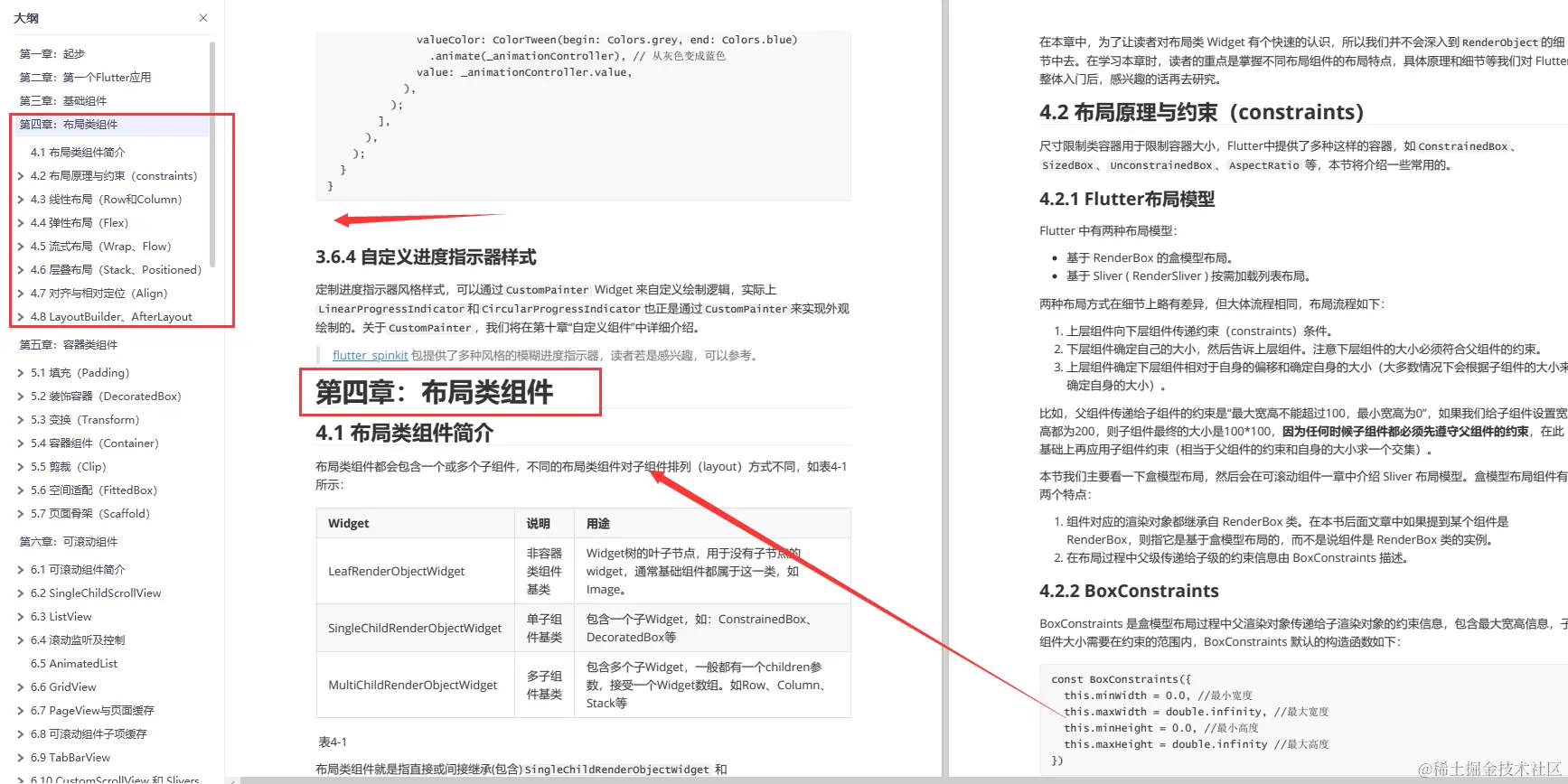Expand the 4.8 LayoutBuilder chevron
Viewport: 1568px width, 784px height.
point(21,316)
